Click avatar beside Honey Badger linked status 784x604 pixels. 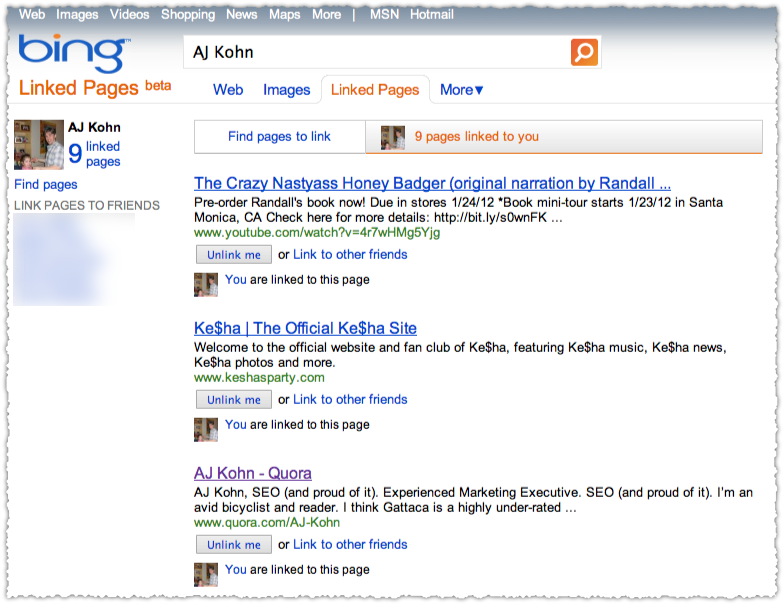coord(206,284)
